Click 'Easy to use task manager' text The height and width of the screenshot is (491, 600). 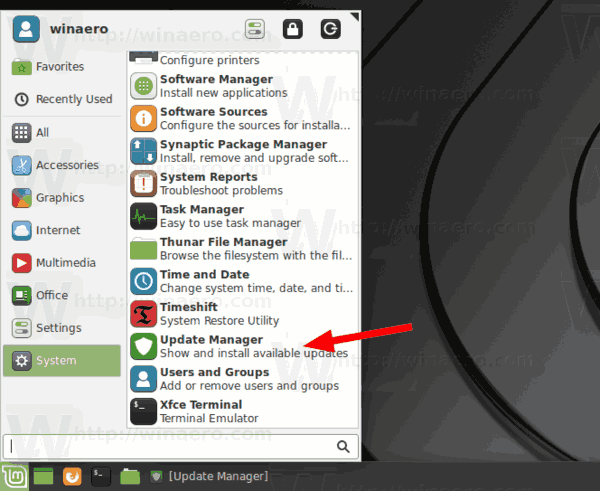tap(230, 223)
